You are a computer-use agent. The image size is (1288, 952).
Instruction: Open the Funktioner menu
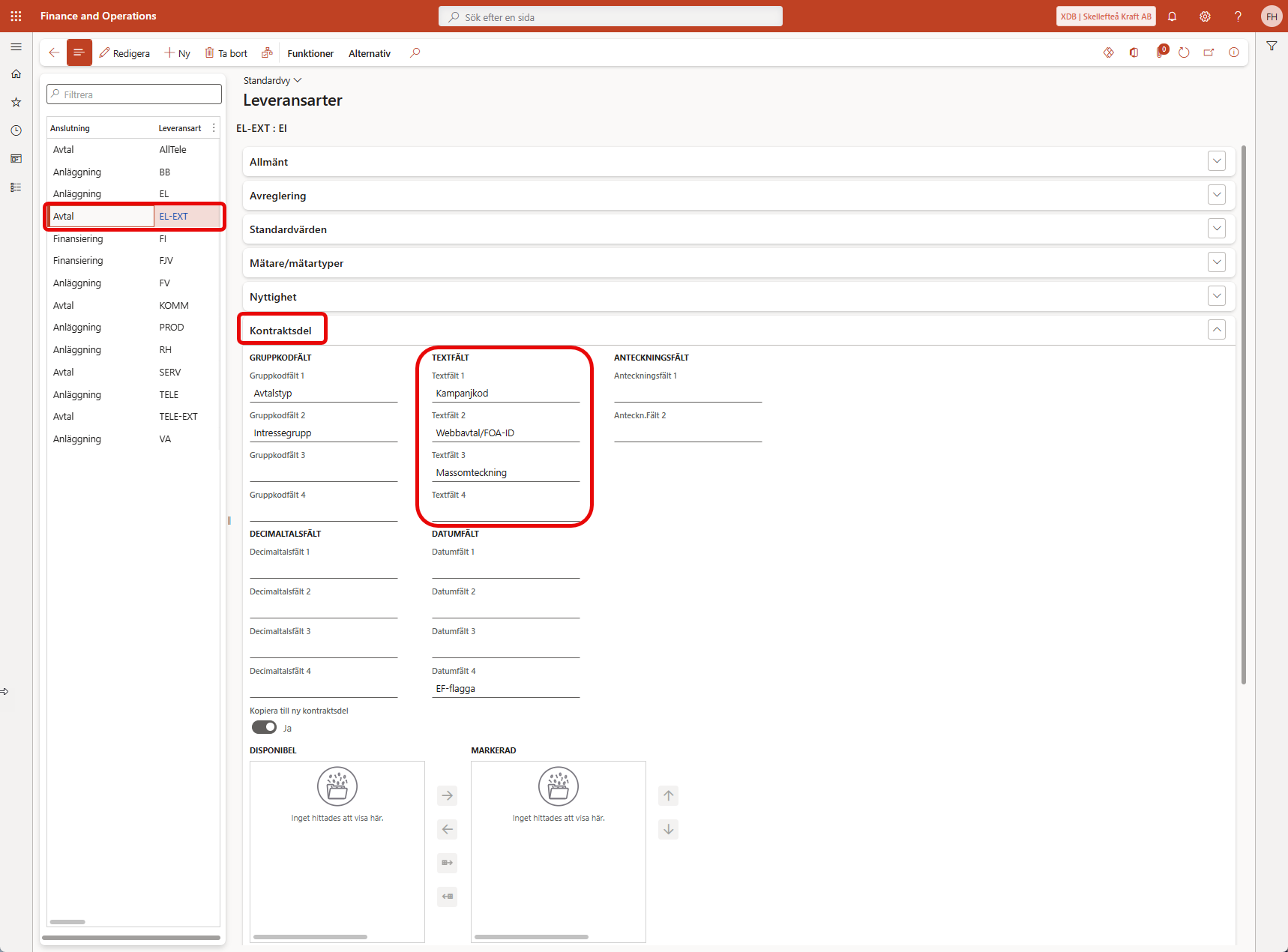[x=310, y=53]
